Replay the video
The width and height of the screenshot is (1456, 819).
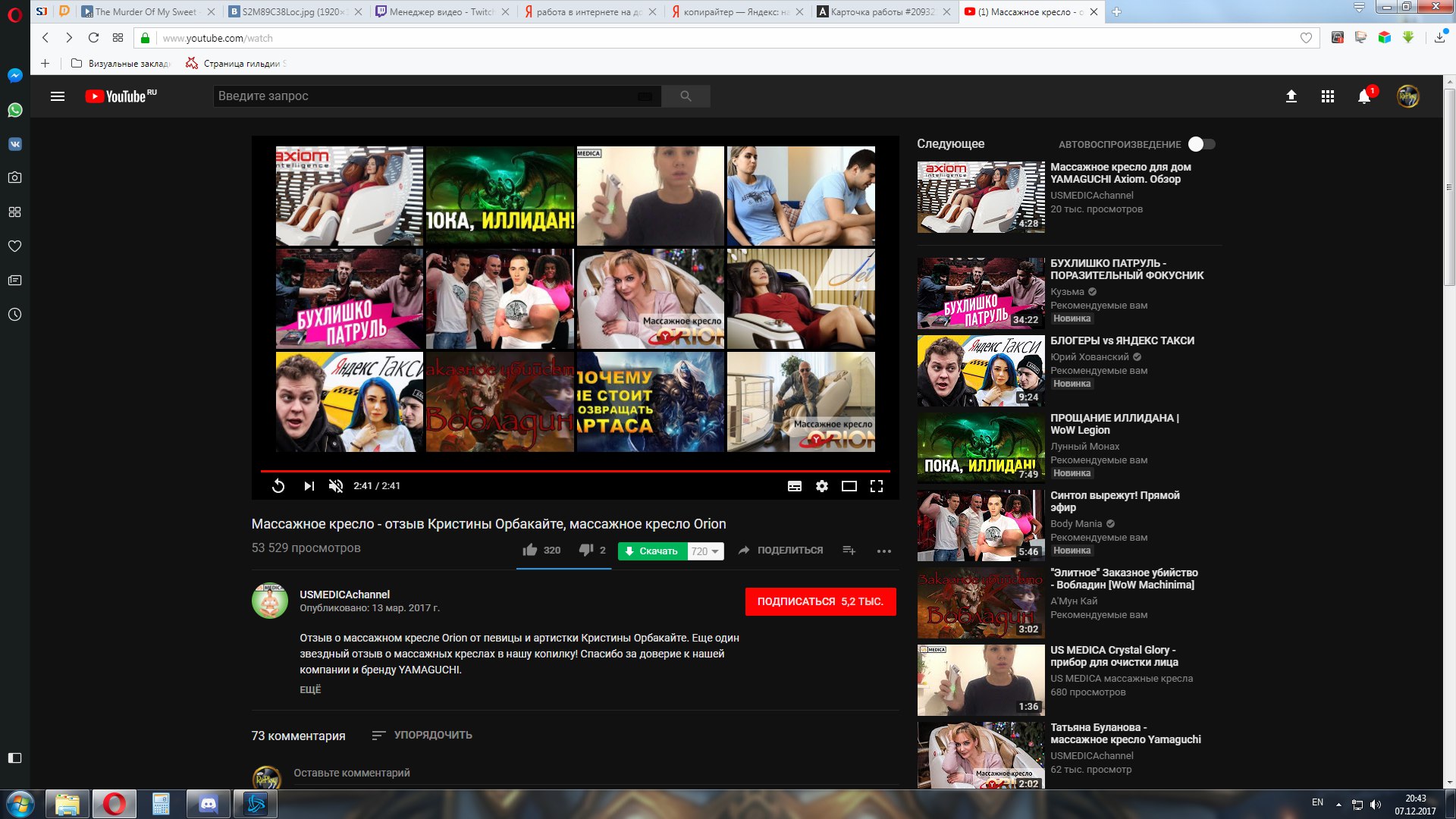[x=278, y=486]
